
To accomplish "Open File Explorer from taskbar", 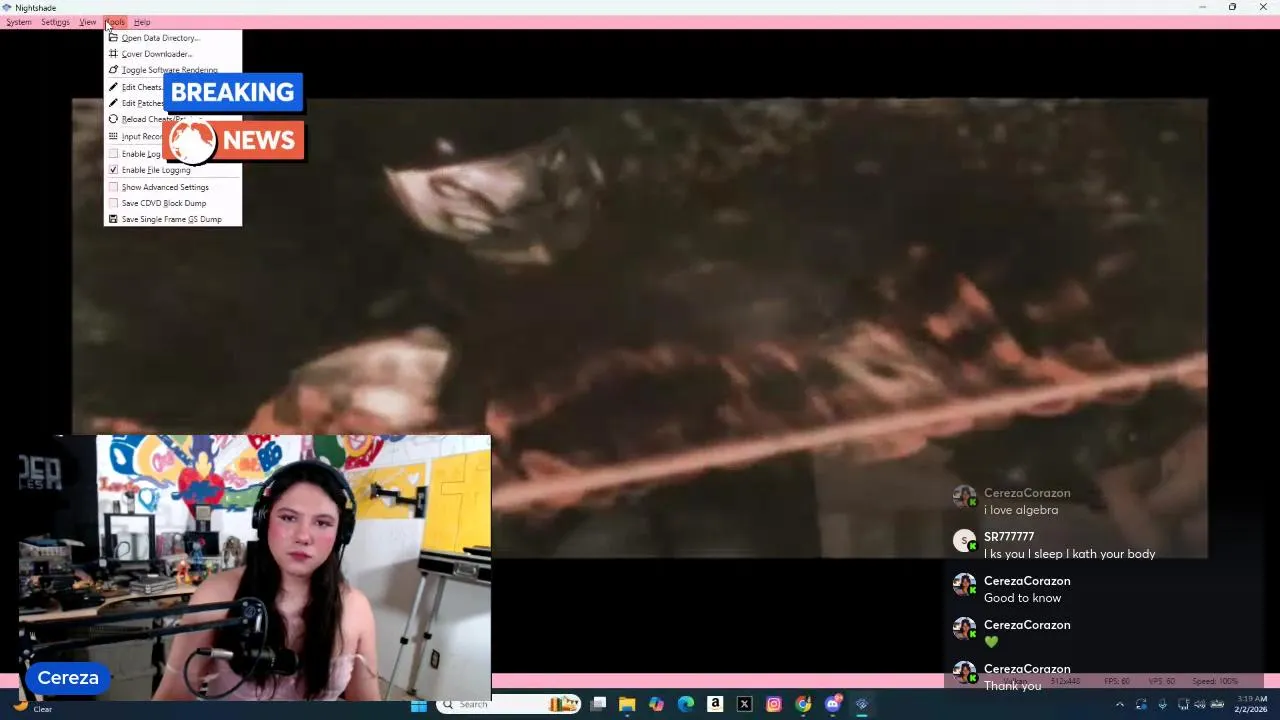I will point(627,704).
